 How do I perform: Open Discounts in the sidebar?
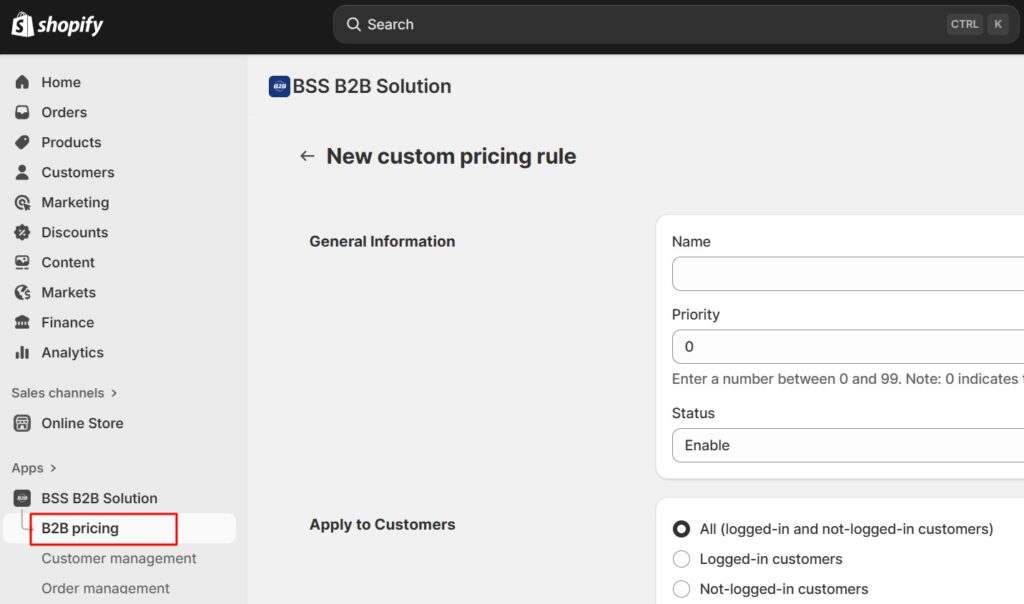(74, 232)
